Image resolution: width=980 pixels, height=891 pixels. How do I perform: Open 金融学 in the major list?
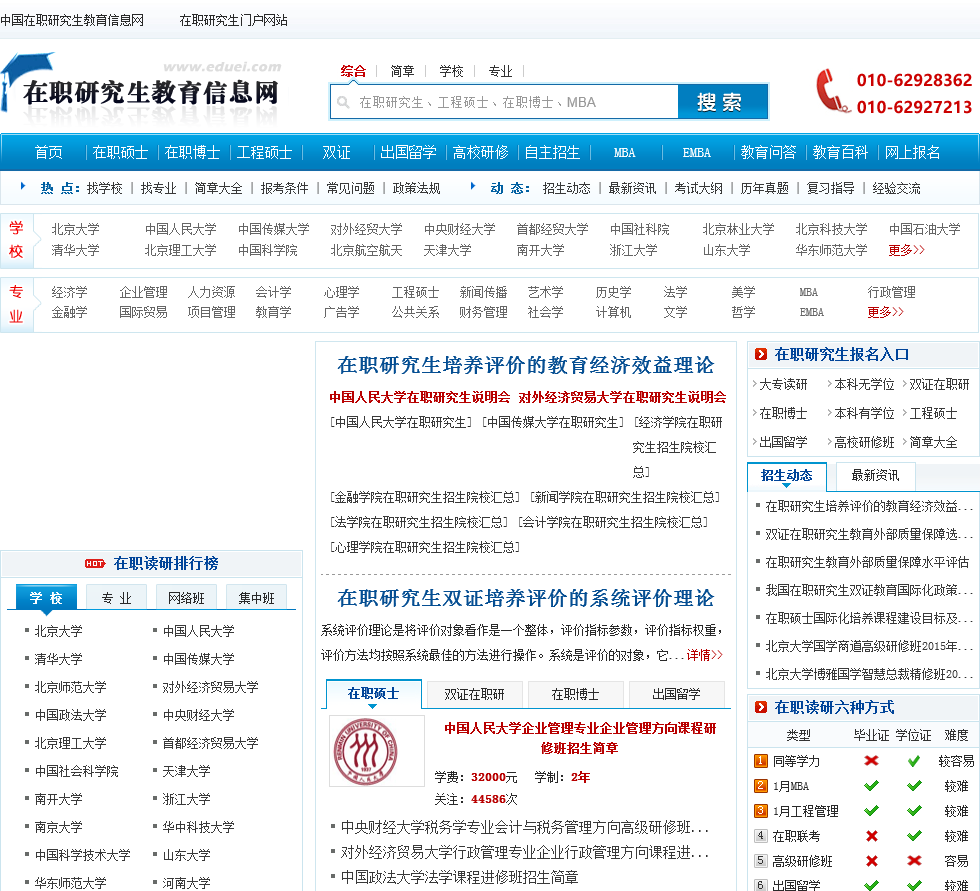tap(69, 312)
